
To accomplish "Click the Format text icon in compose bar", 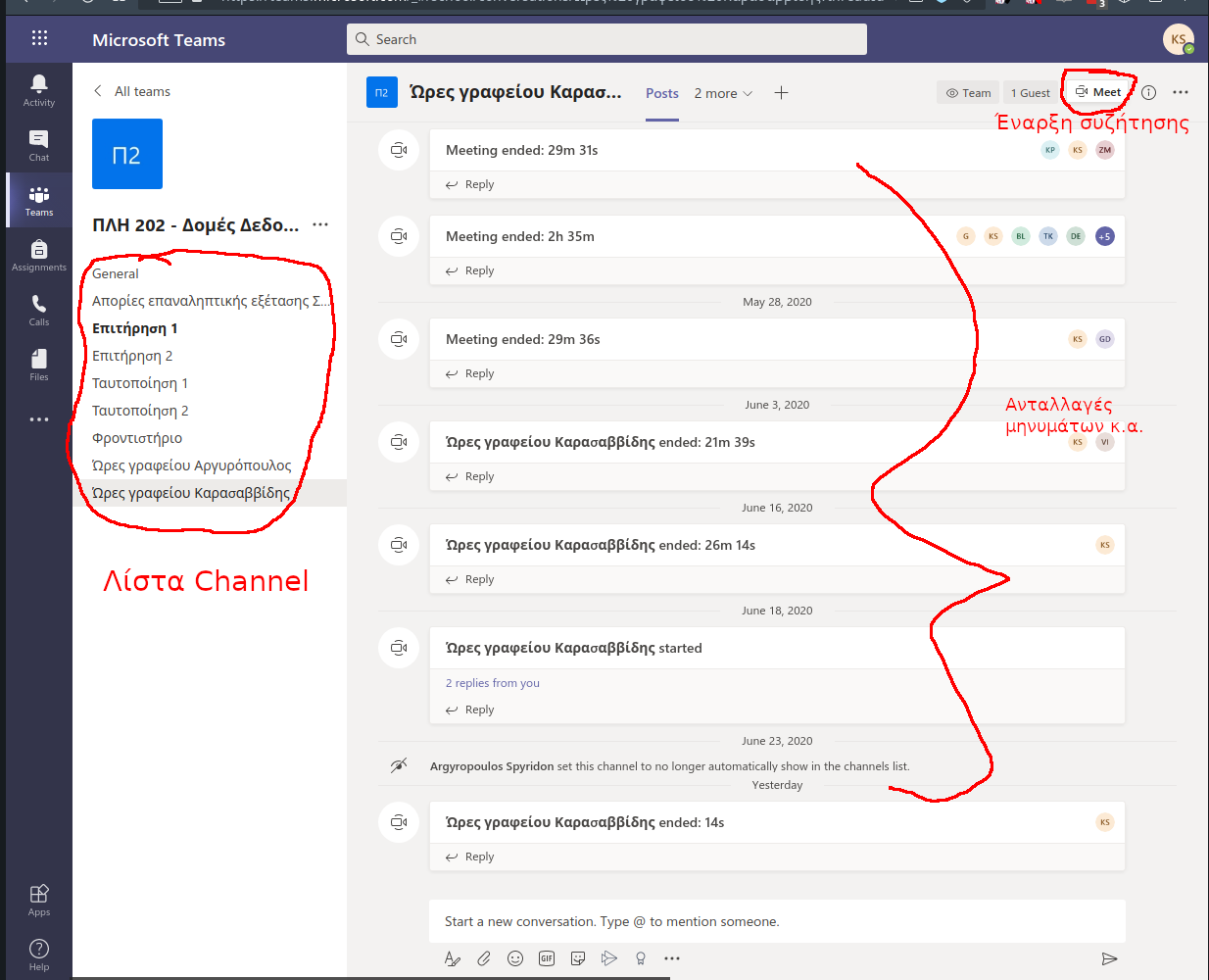I will pos(452,958).
